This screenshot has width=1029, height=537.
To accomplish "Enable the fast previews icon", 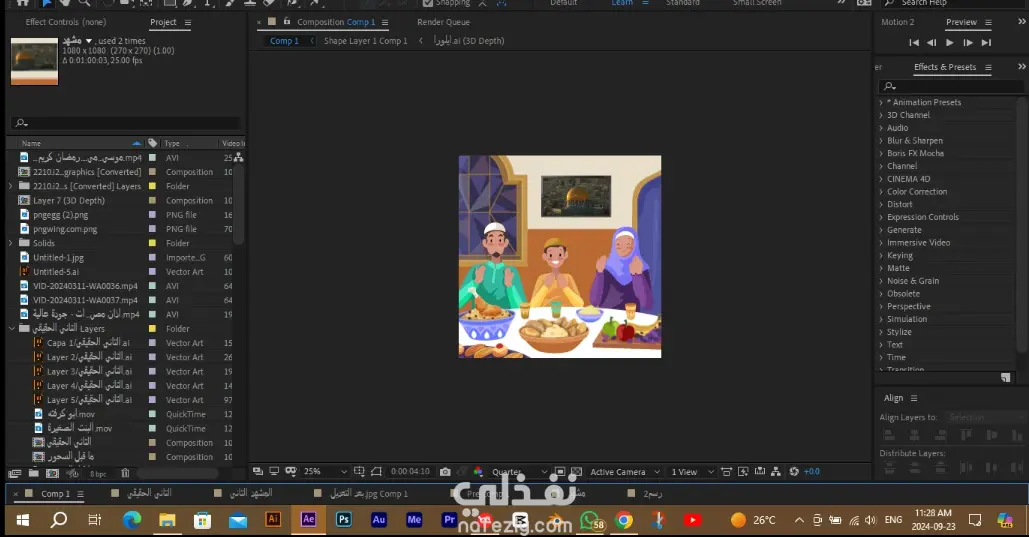I will [743, 471].
